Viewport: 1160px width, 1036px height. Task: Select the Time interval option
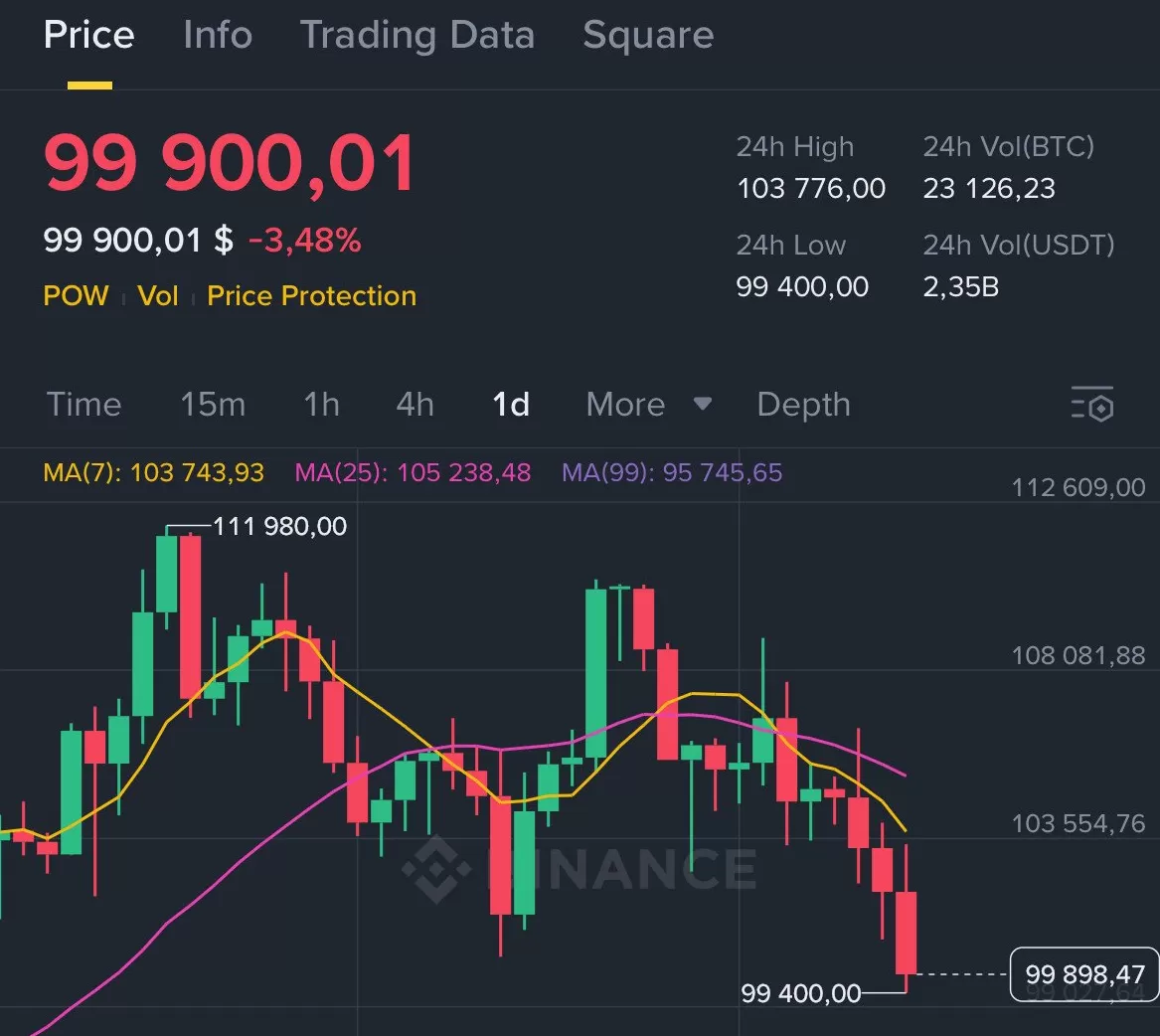point(83,405)
